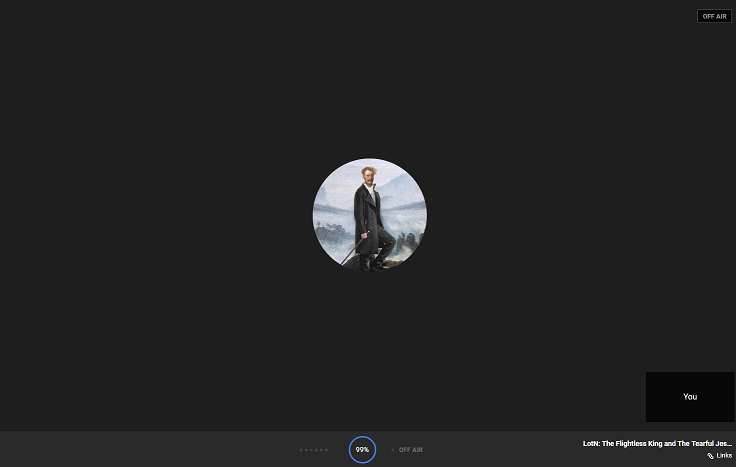Viewport: 736px width, 467px height.
Task: Click the dotted volume level meter
Action: 314,450
